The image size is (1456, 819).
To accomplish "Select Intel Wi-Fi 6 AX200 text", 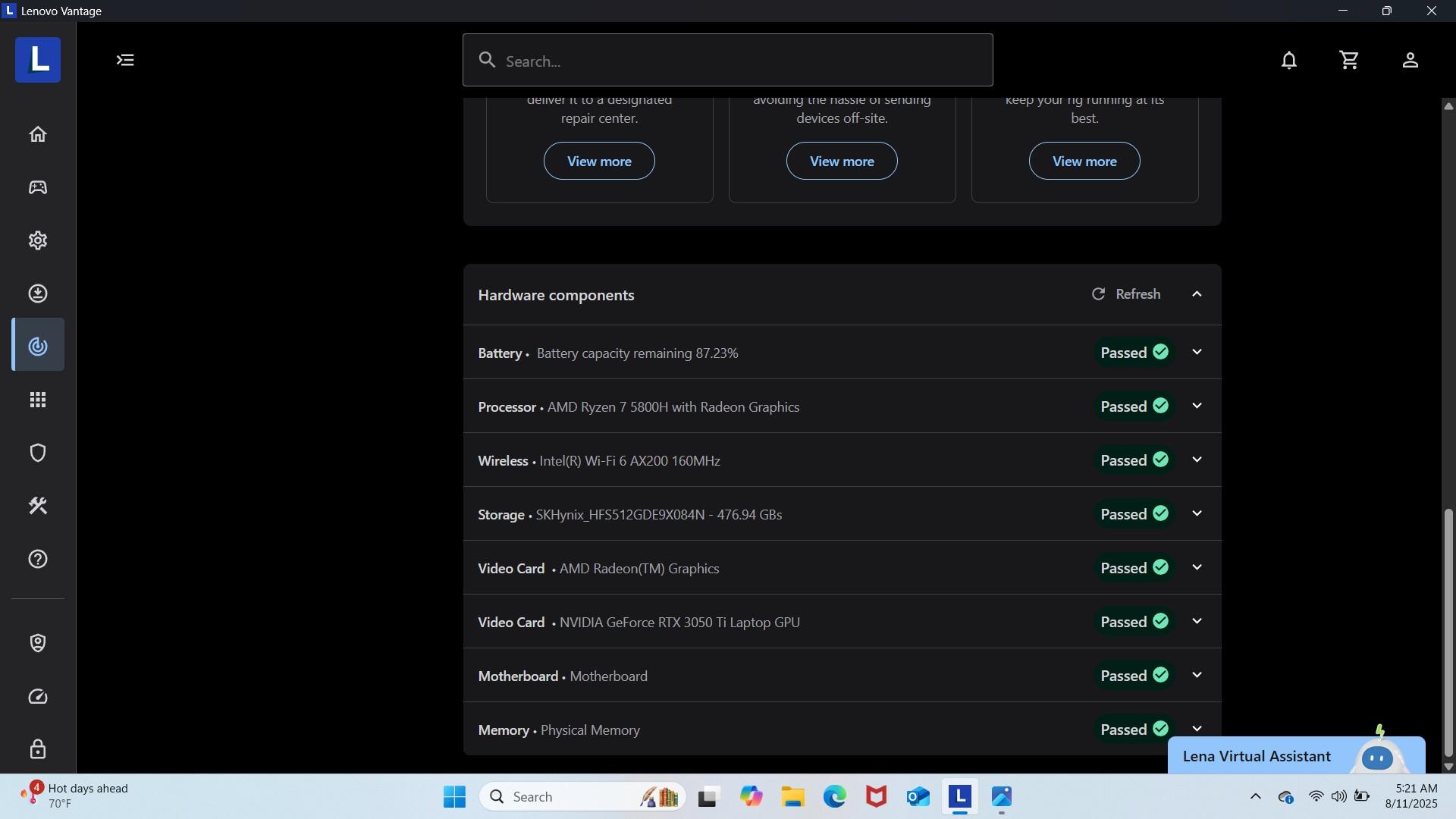I will 629,461.
